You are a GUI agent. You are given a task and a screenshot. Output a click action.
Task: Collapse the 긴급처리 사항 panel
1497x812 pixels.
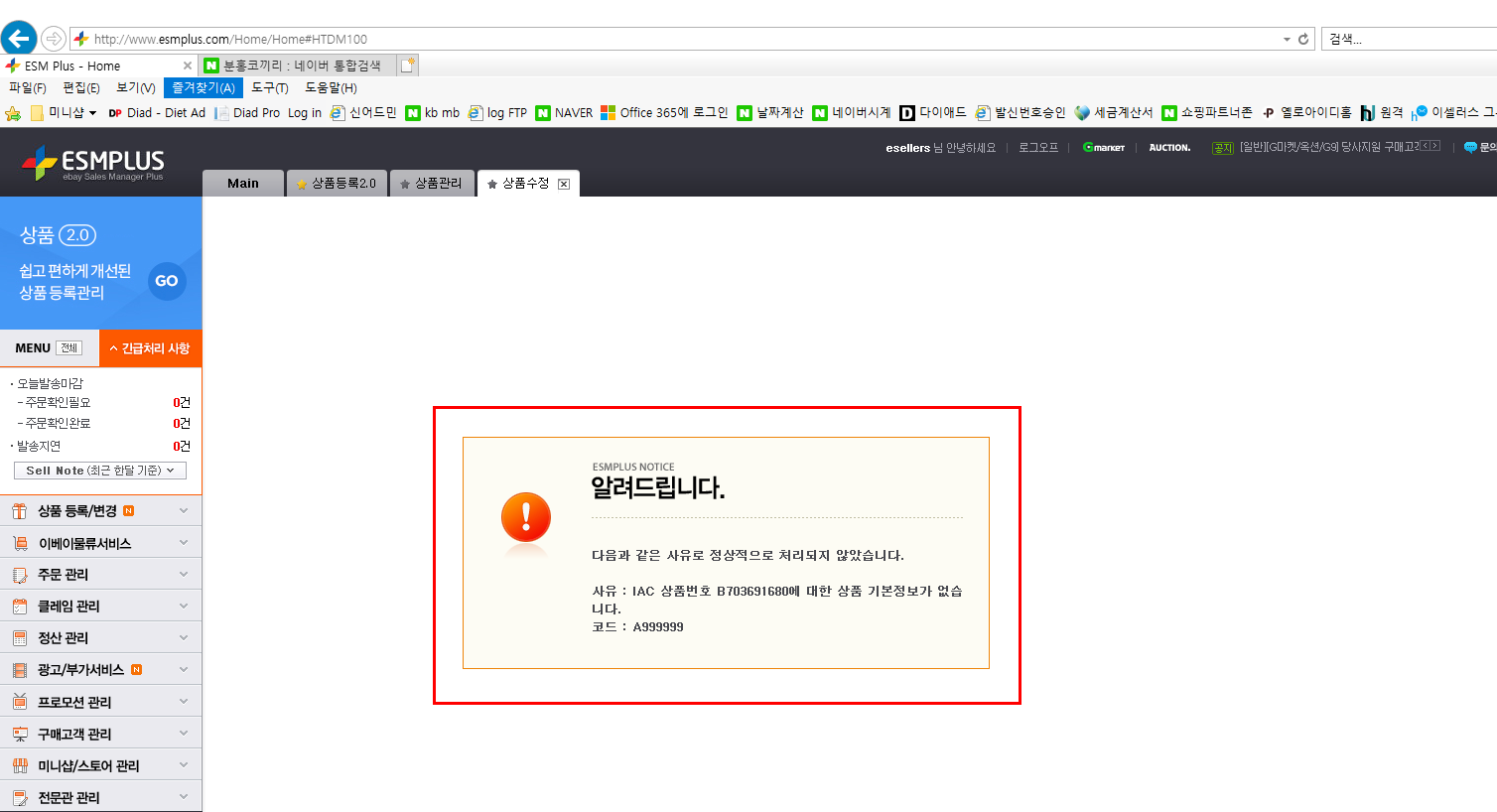(x=150, y=348)
